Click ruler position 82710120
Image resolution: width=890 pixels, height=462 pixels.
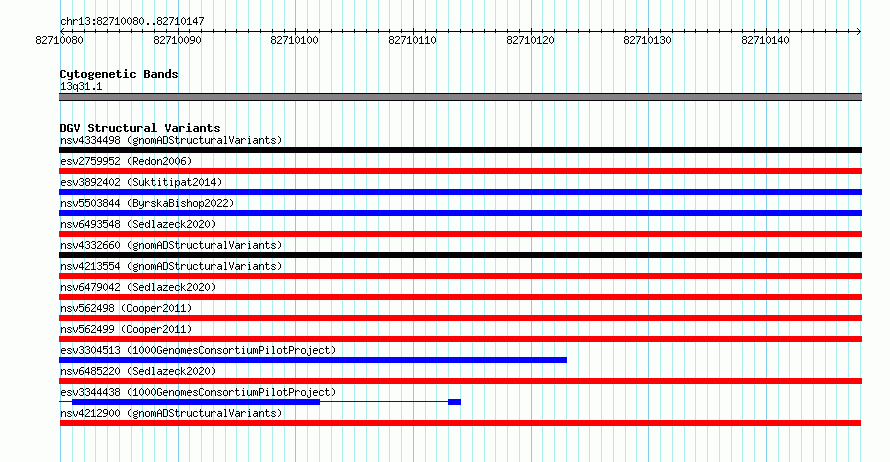(530, 40)
